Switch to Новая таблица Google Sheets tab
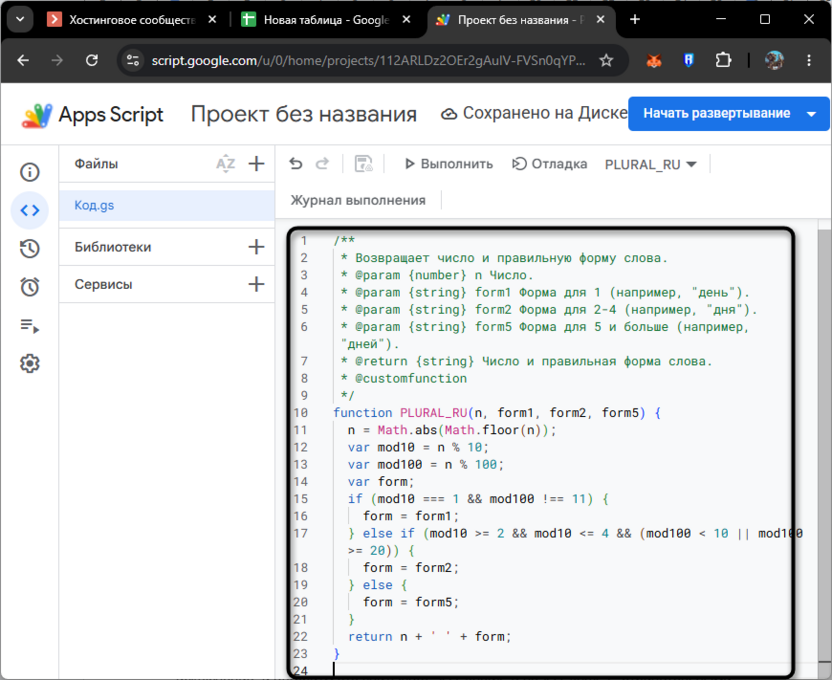 [x=316, y=20]
